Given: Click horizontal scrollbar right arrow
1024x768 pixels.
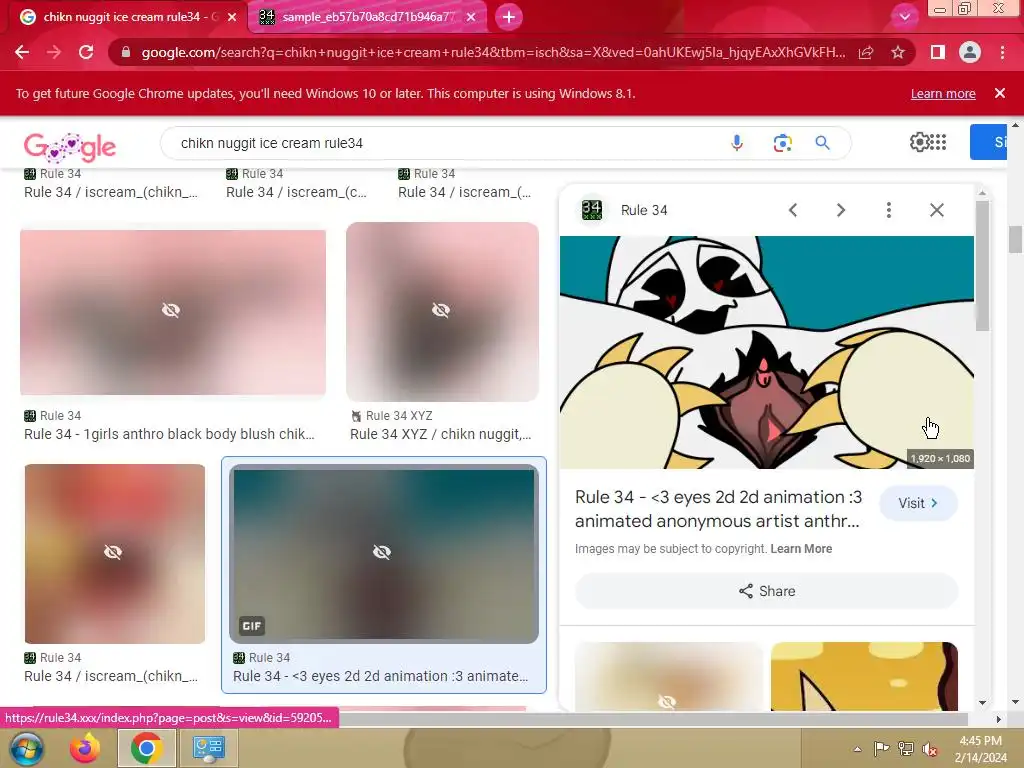Looking at the screenshot, I should (x=999, y=719).
